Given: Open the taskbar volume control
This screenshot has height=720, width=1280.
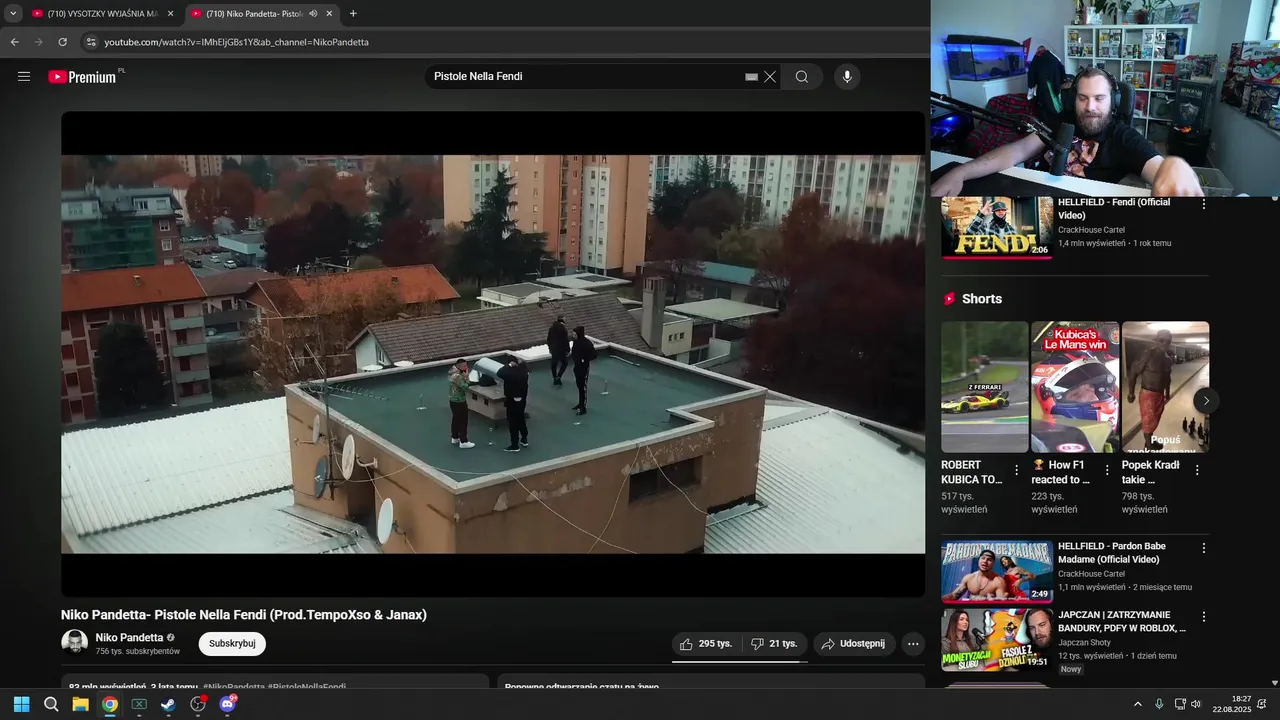Looking at the screenshot, I should [1195, 704].
